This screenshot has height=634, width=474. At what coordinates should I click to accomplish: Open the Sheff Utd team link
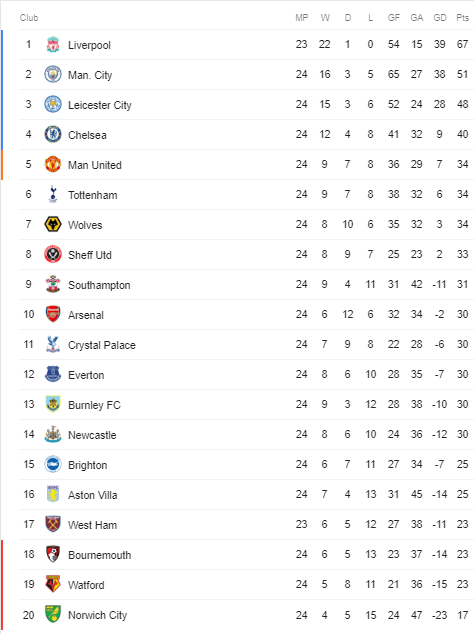click(90, 255)
